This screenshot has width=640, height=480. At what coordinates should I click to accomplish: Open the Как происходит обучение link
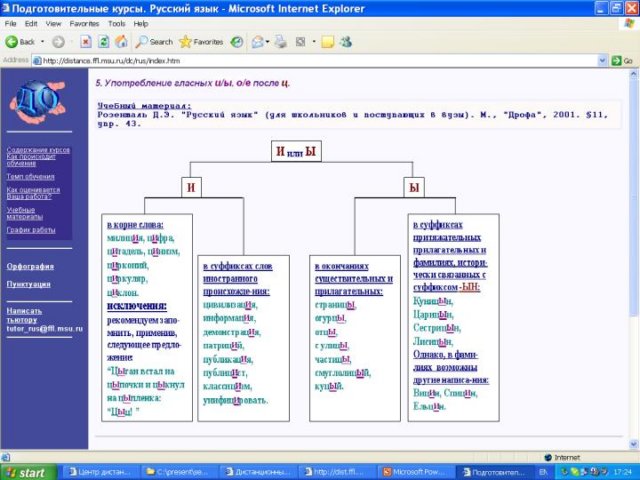point(31,160)
